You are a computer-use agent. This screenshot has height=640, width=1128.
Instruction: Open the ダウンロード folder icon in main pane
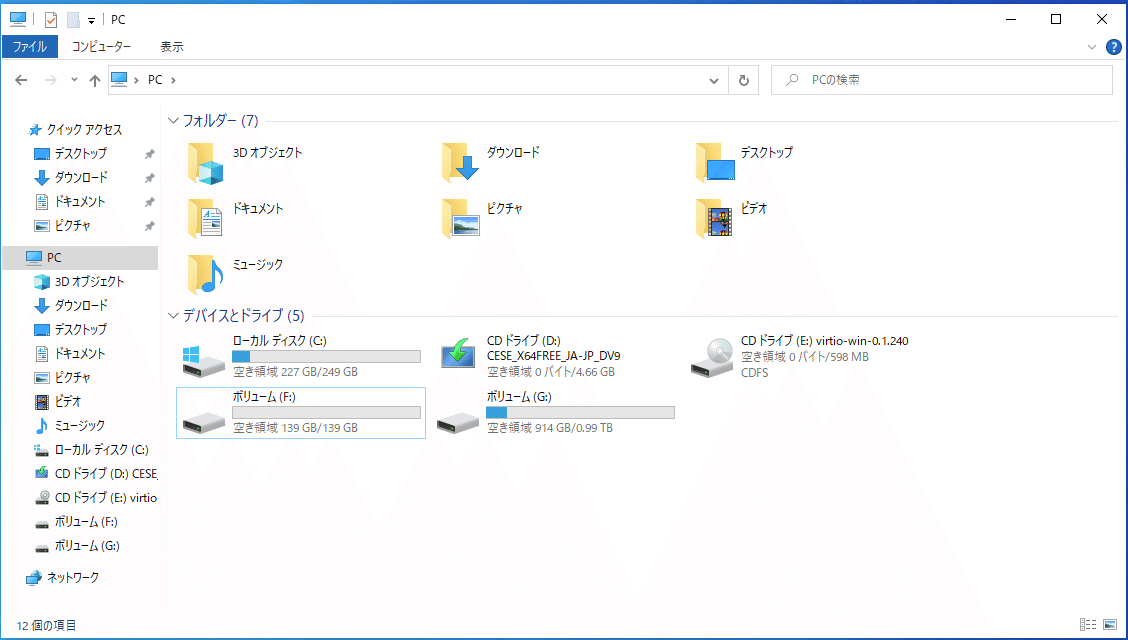pos(460,163)
